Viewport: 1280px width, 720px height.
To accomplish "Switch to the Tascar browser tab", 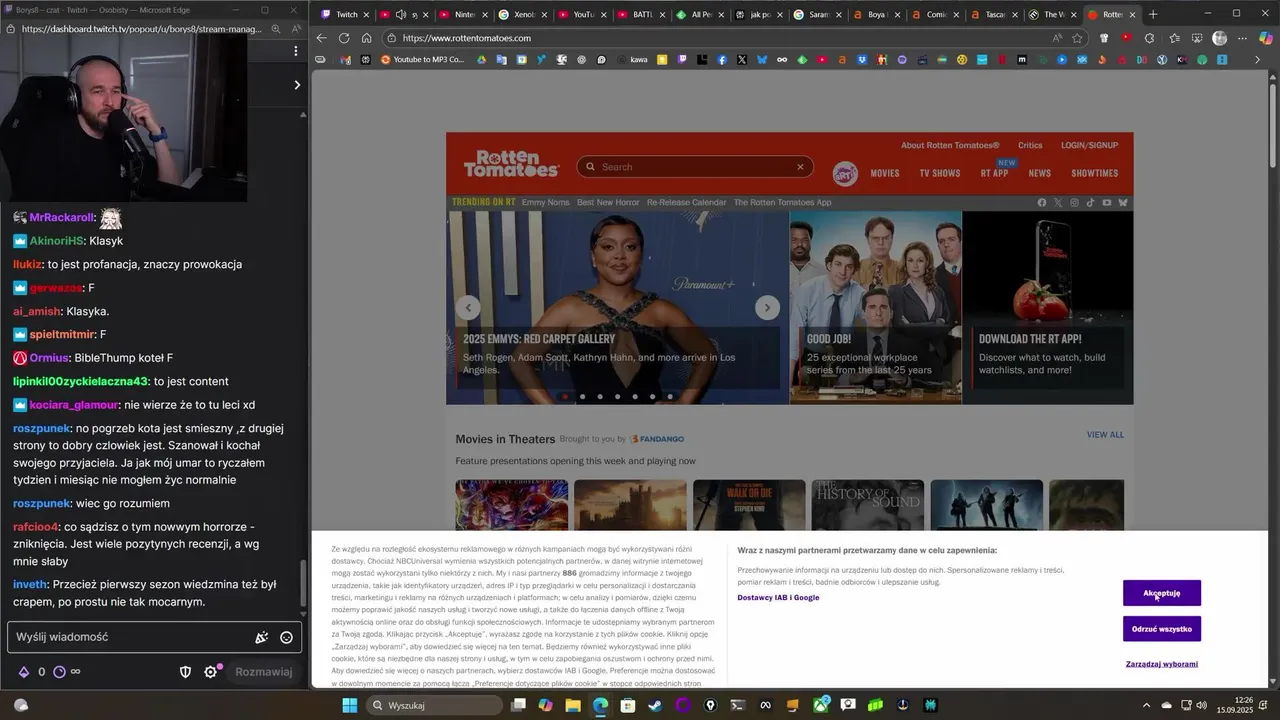I will (x=994, y=14).
